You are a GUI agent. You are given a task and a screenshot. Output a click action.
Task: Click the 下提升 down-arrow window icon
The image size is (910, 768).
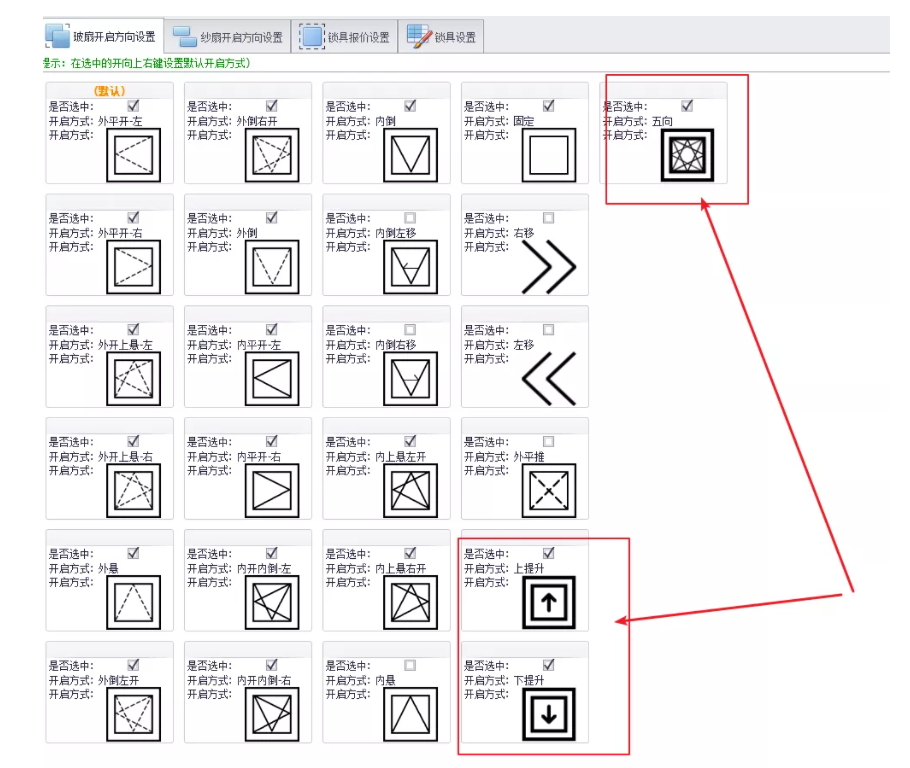pos(548,714)
